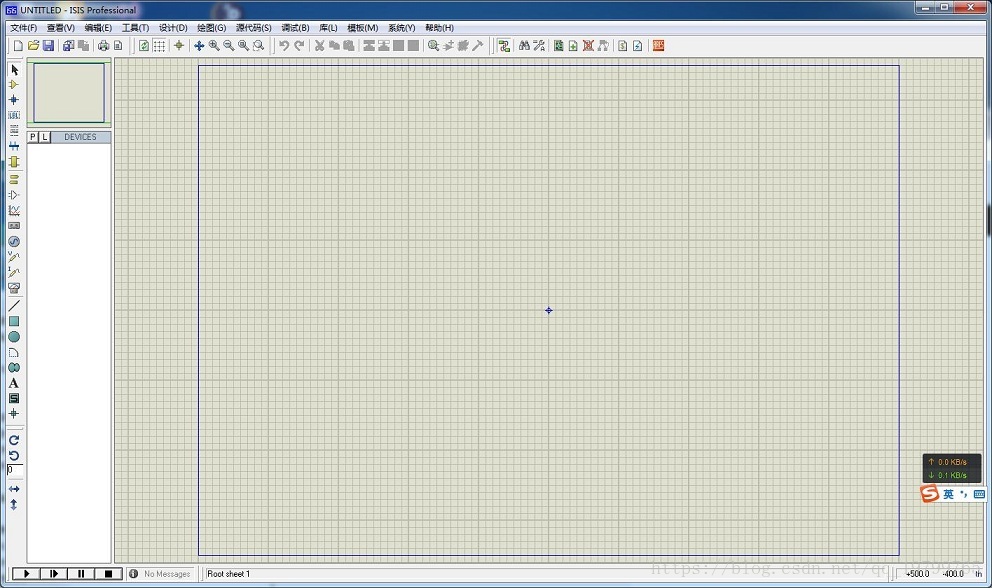Select the 2D text tool
This screenshot has height=588, width=992.
[x=14, y=383]
